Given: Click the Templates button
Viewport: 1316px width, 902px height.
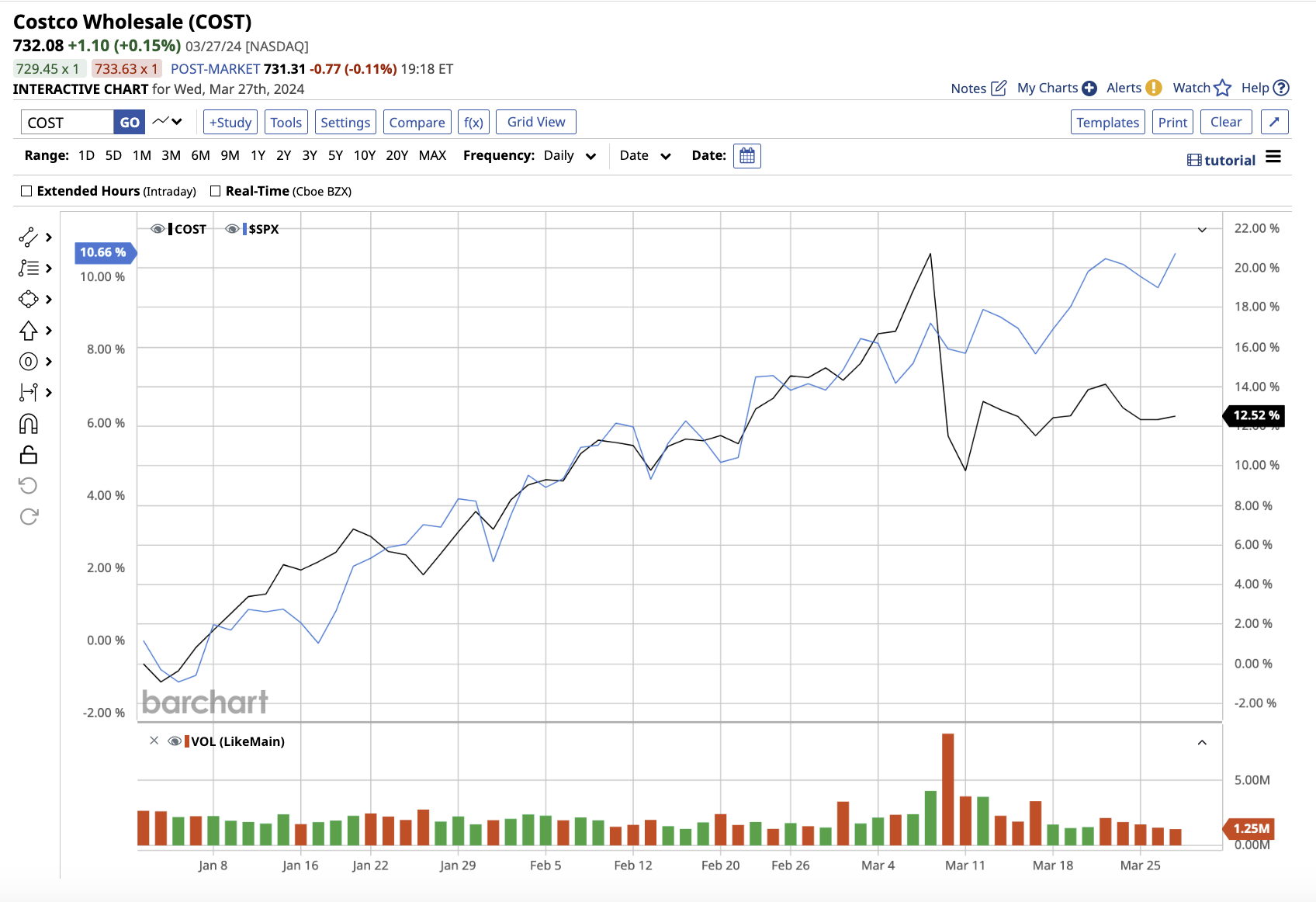Looking at the screenshot, I should (1107, 122).
